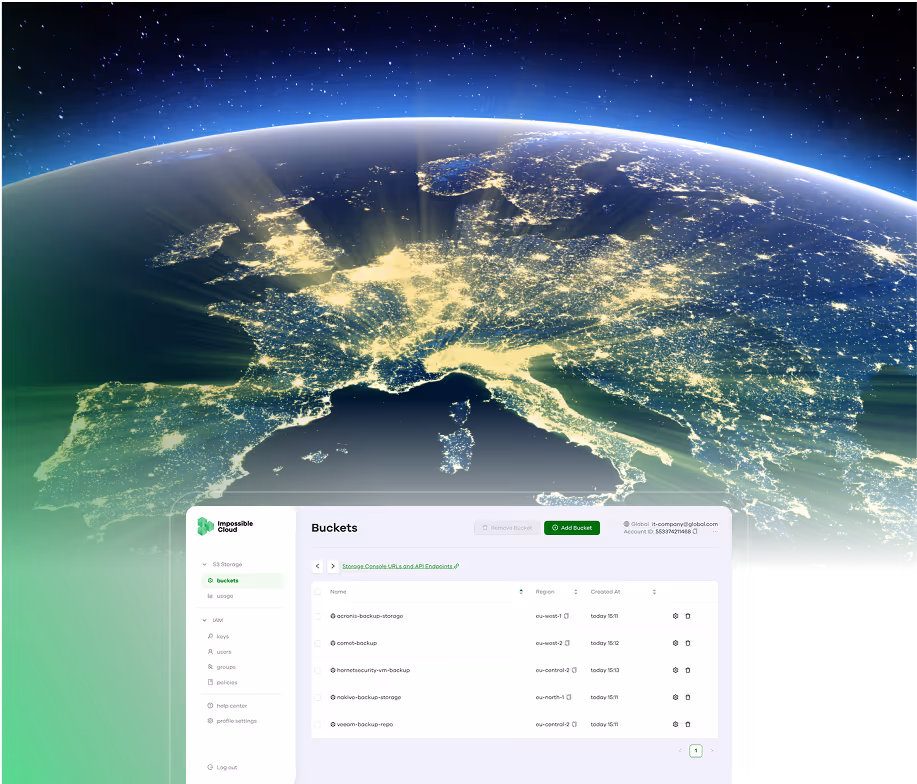Select page 1 in pagination
The height and width of the screenshot is (784, 917).
coord(696,751)
